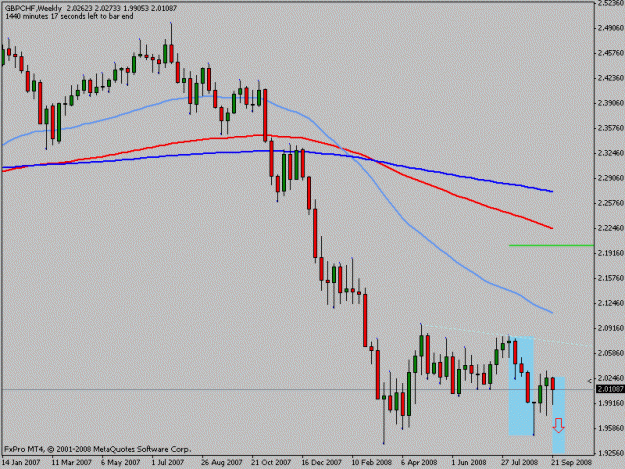
Task: Click the 2.25760 price axis label
Action: 610,203
